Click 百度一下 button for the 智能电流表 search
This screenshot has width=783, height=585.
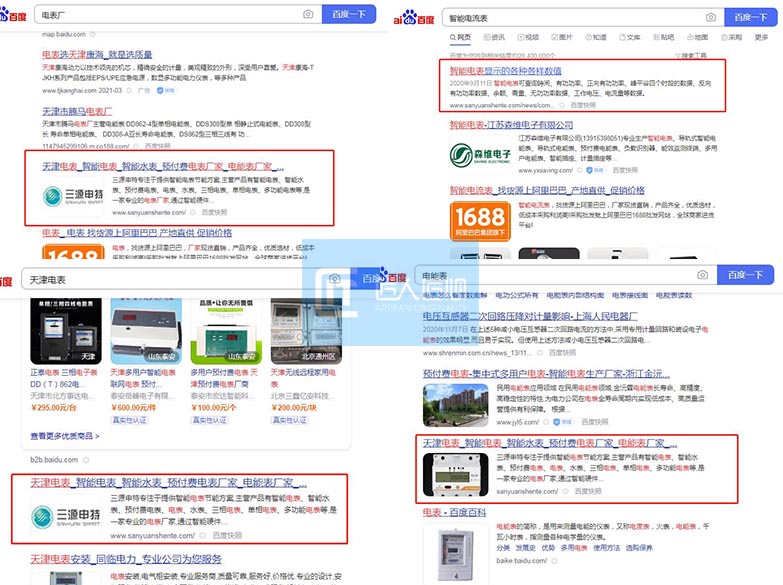[x=751, y=17]
